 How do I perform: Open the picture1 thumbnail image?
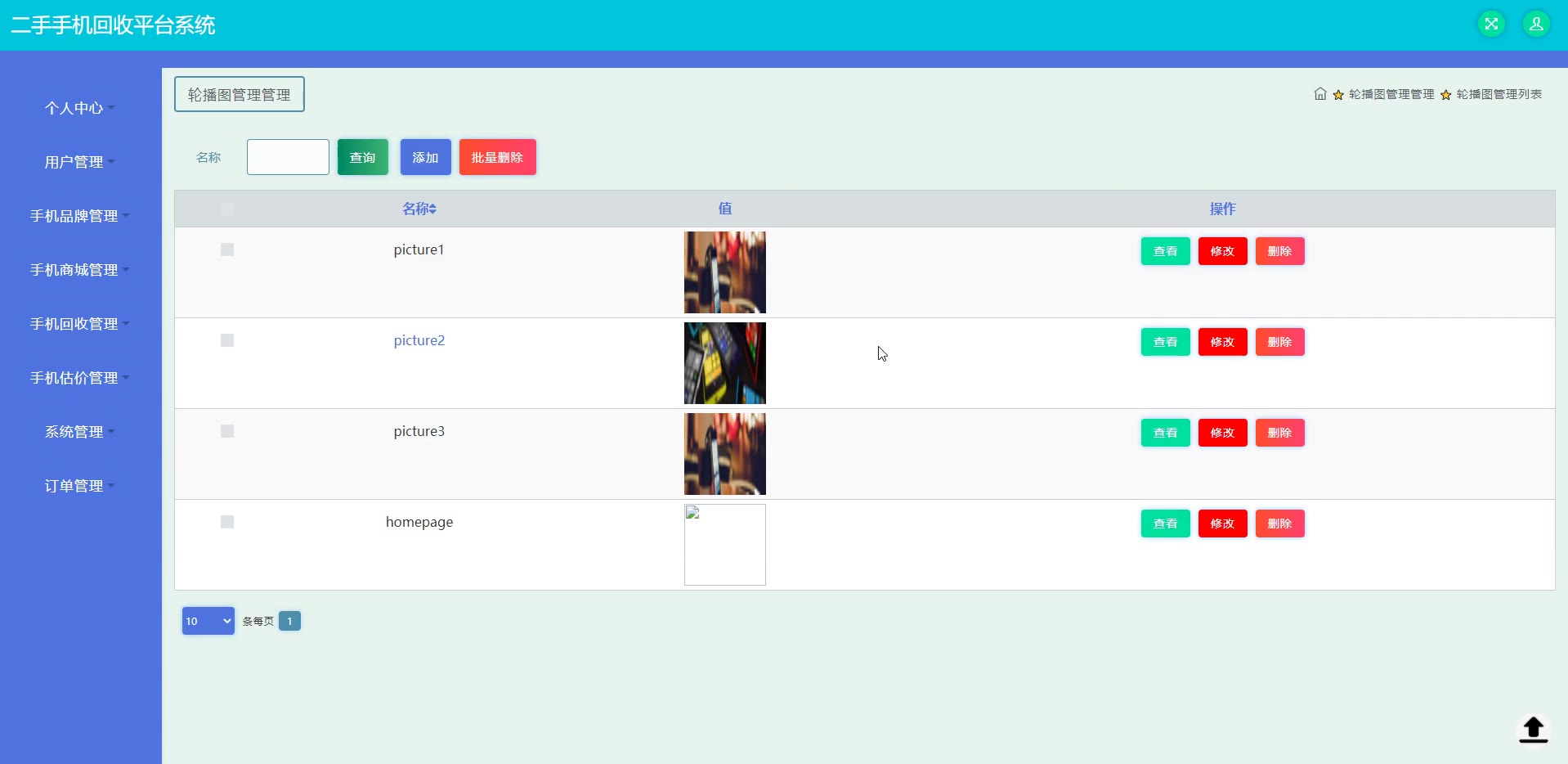(725, 272)
